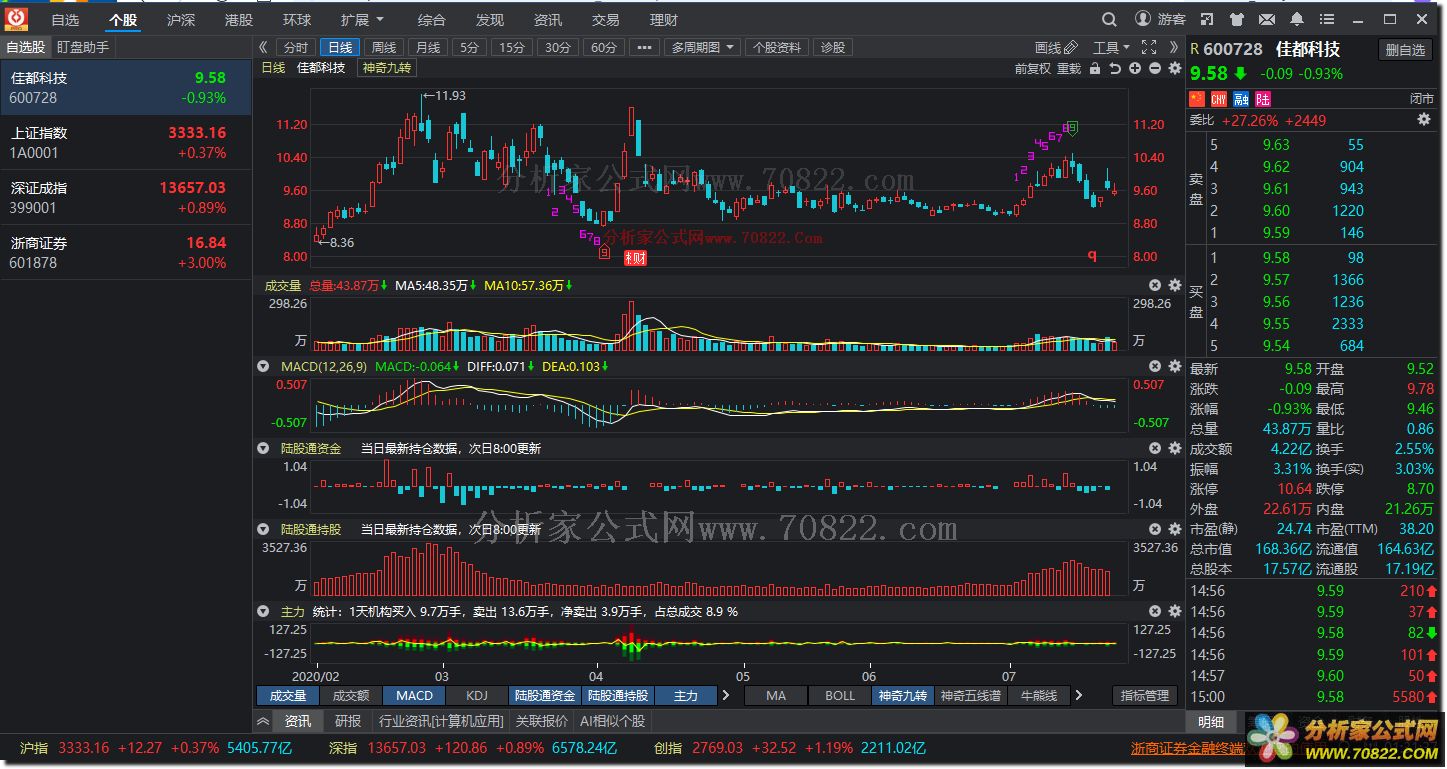Viewport: 1447px width, 769px height.
Task: Open settings gear of 陆股通持股 panel
Action: (1175, 530)
